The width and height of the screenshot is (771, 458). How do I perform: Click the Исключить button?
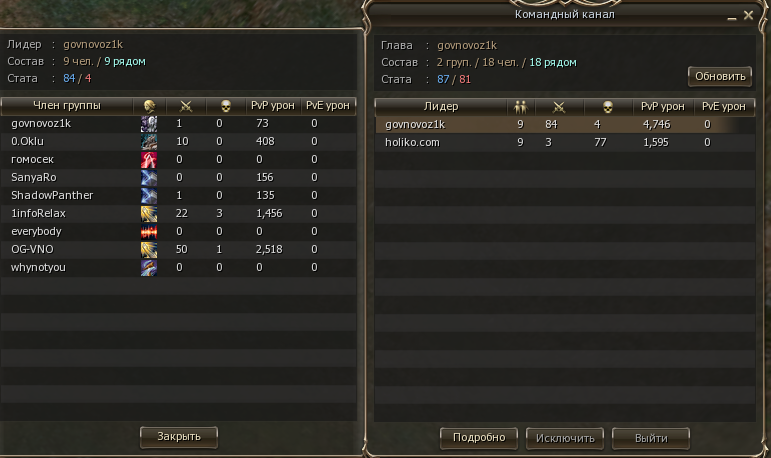tap(565, 438)
